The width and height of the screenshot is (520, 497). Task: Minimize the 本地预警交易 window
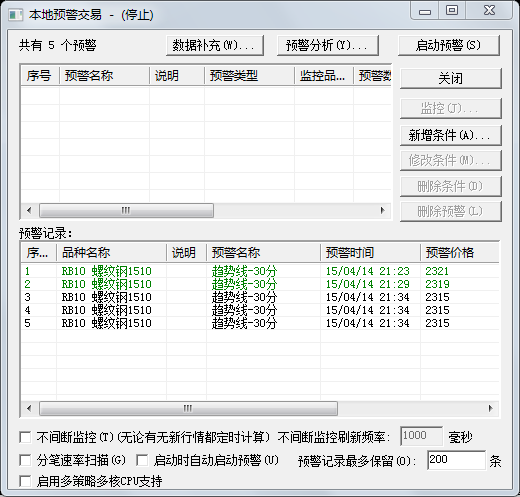(x=425, y=11)
